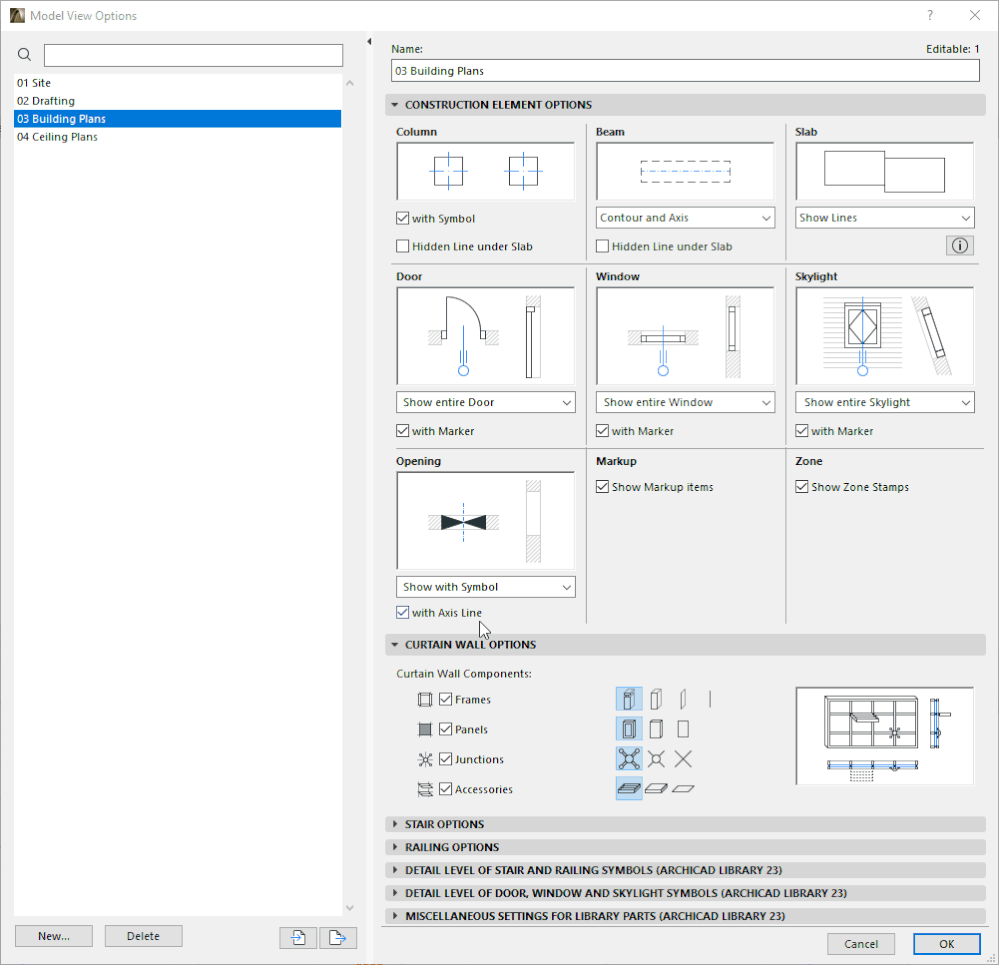Screen dimensions: 999x965
Task: Open the Slab info button
Action: coord(959,245)
